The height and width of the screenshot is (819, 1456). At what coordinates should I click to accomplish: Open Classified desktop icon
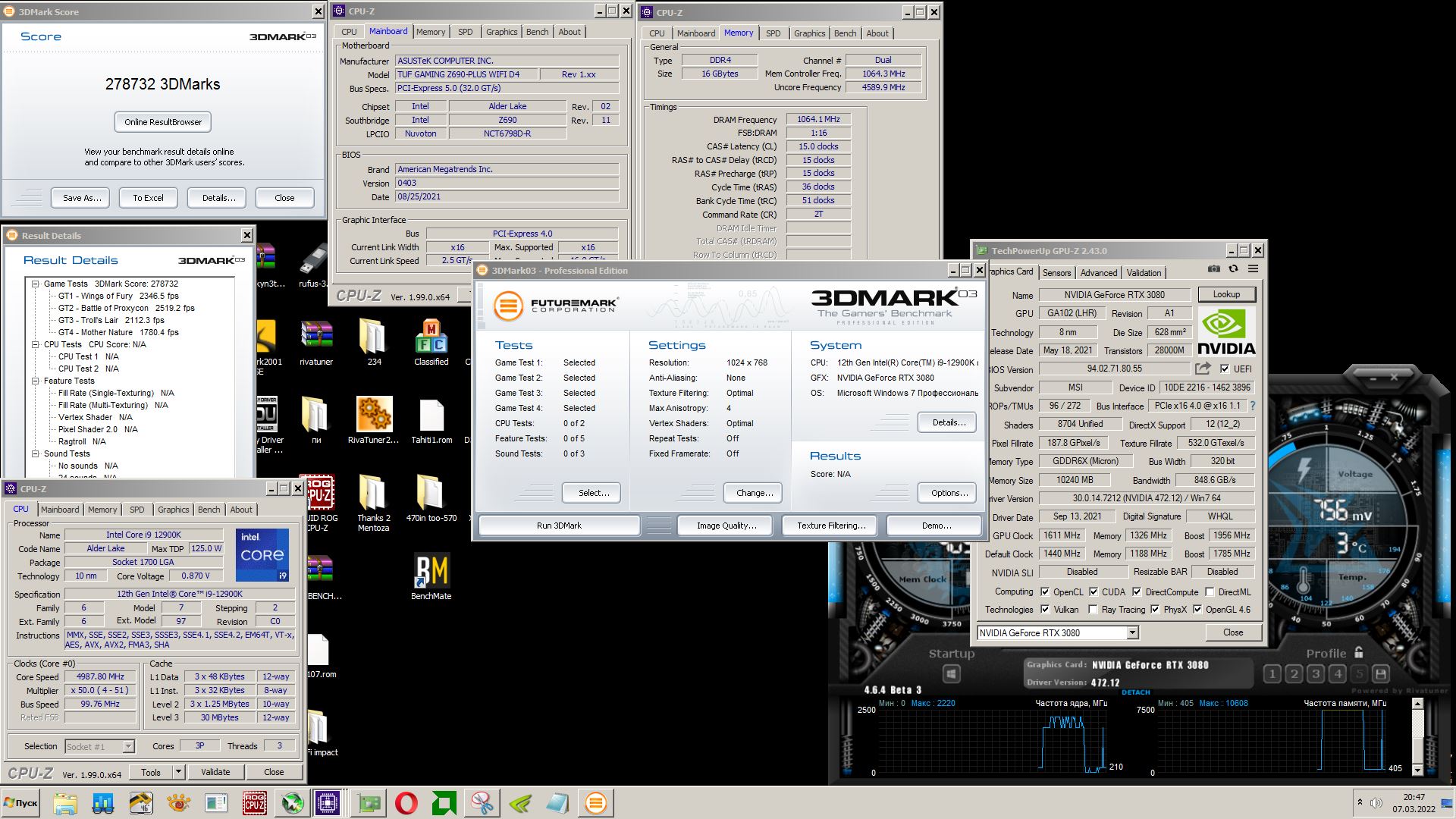tap(431, 342)
